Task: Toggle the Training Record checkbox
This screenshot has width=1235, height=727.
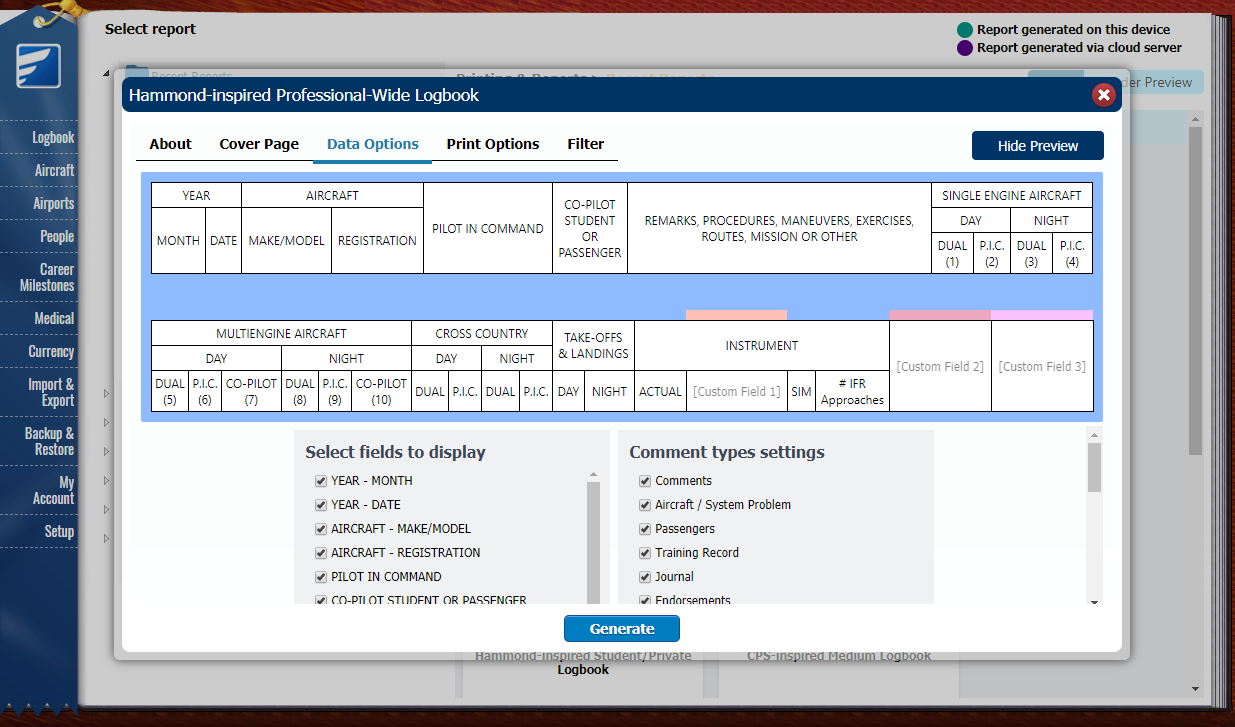Action: (x=645, y=553)
